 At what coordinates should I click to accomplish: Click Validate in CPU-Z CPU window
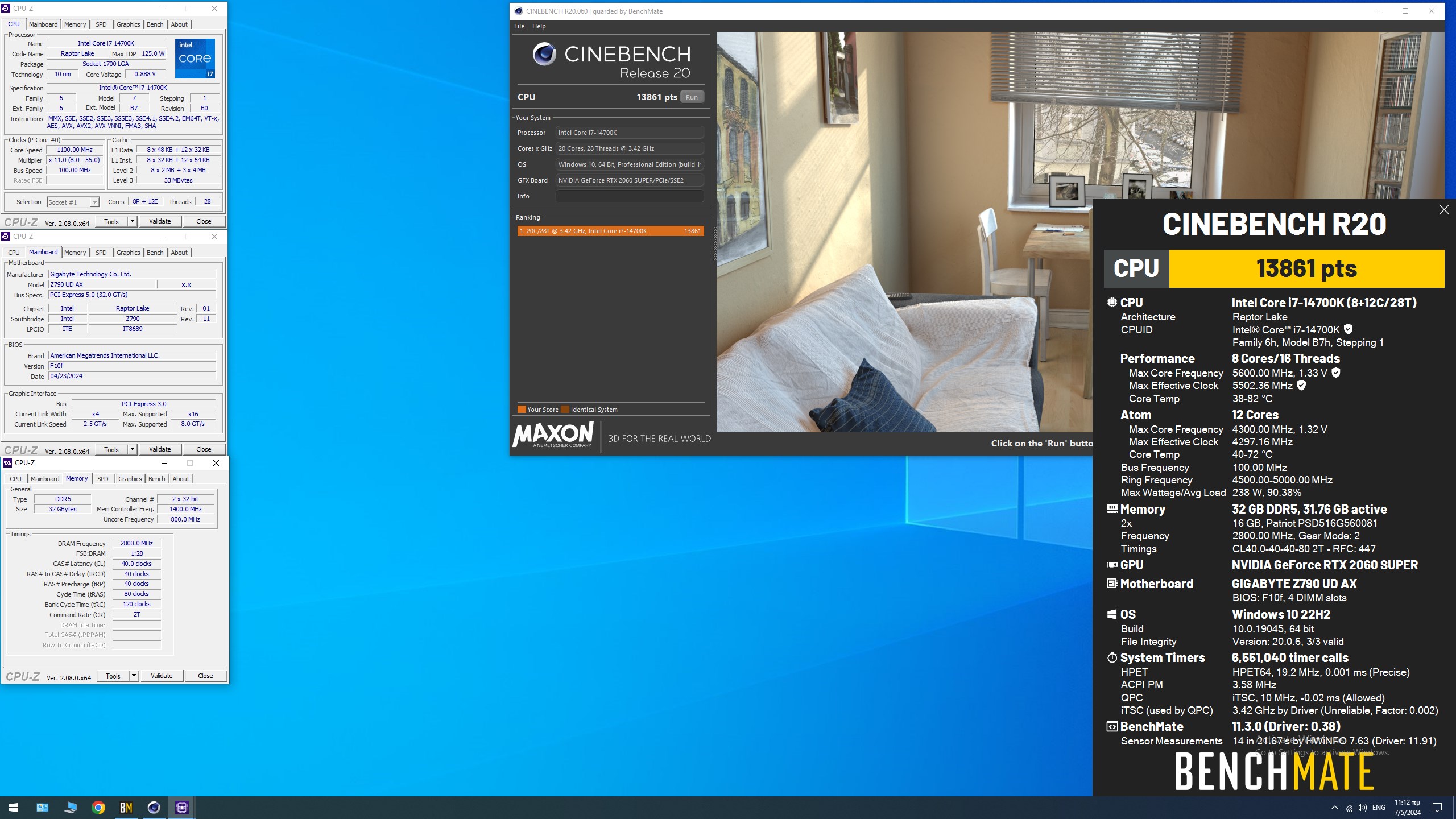[x=160, y=221]
